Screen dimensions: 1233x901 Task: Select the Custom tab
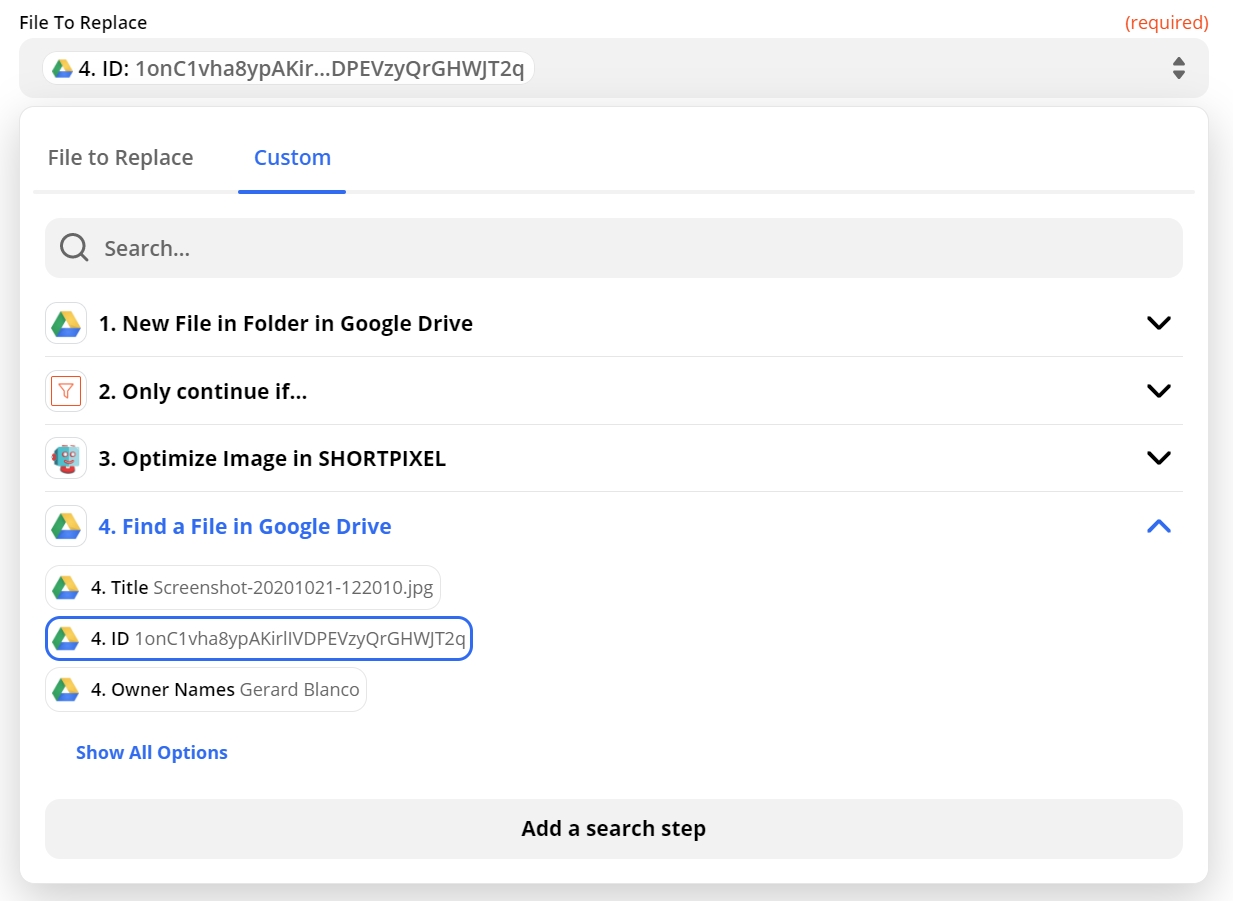pos(292,158)
